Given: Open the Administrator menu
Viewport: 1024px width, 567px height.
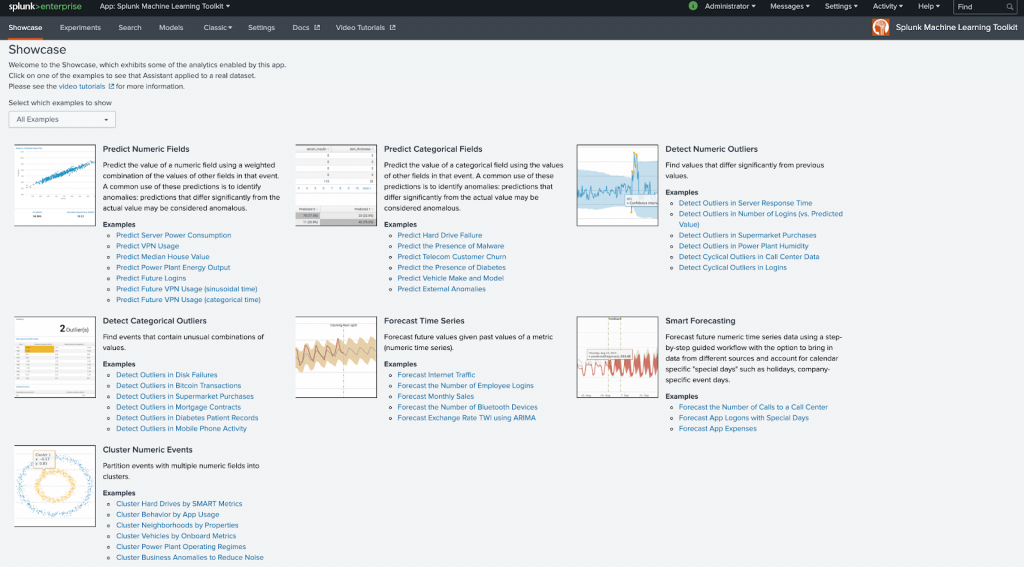Looking at the screenshot, I should 730,6.
